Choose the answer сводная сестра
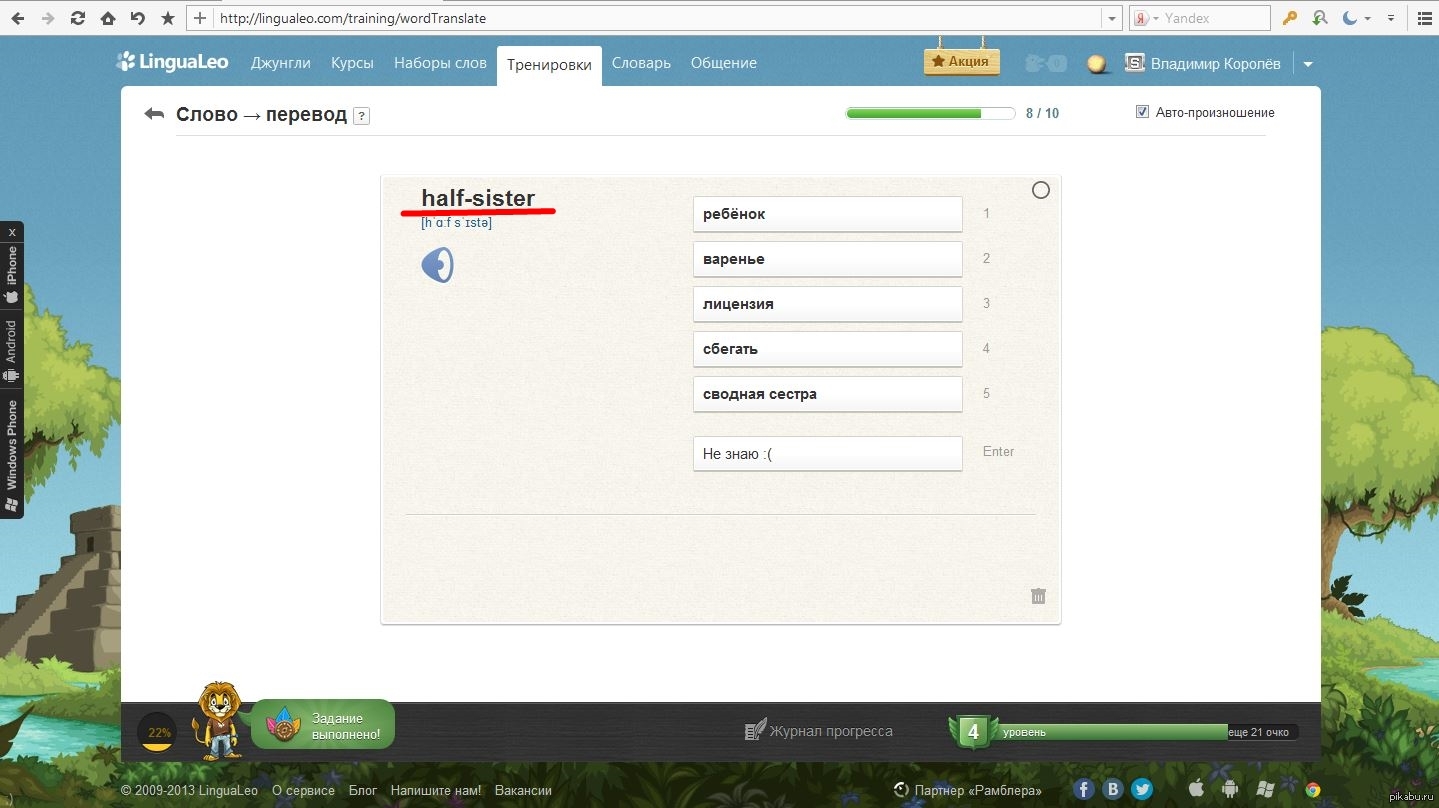This screenshot has height=808, width=1439. (828, 394)
